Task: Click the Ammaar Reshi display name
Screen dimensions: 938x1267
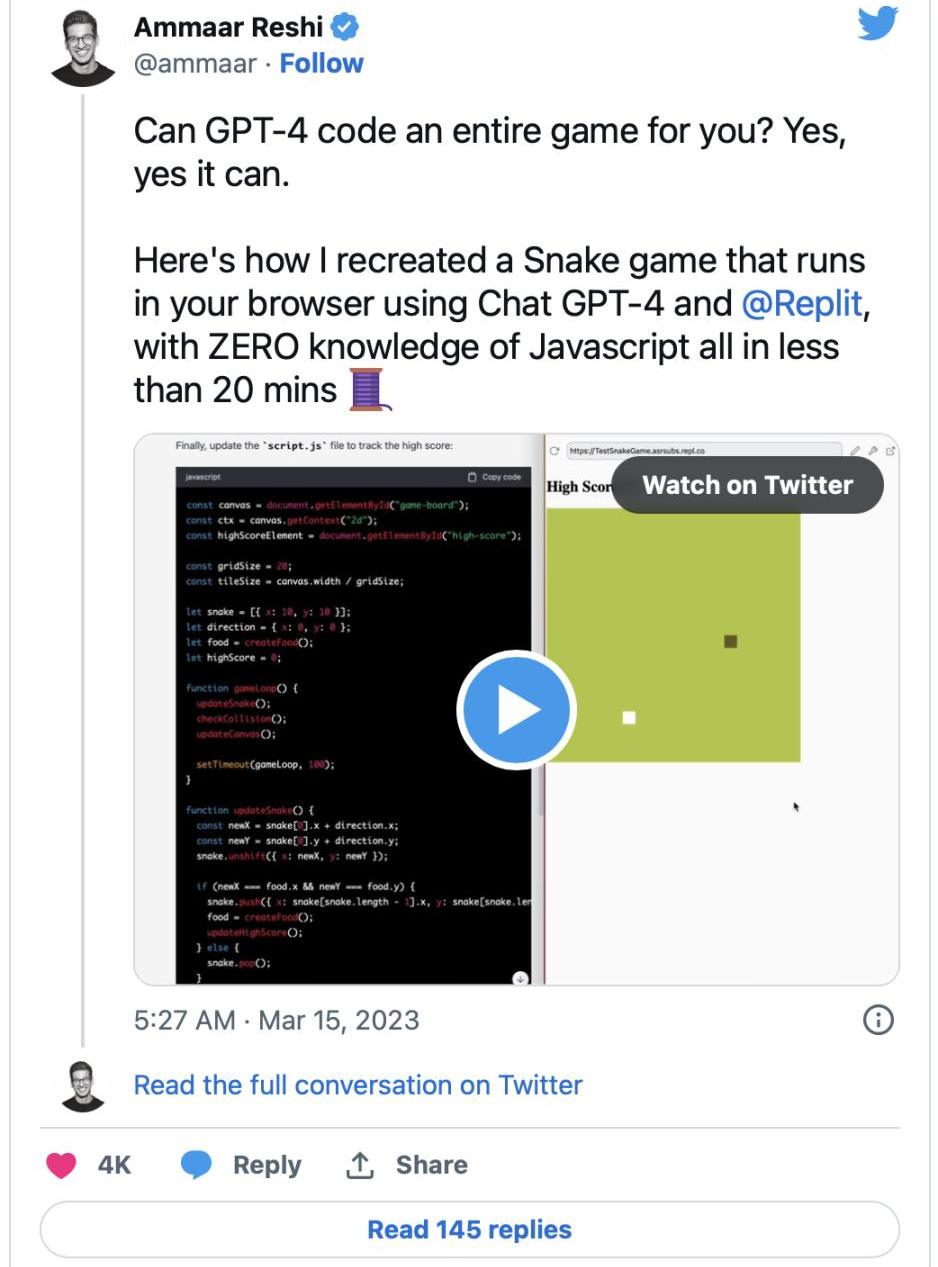Action: point(229,27)
